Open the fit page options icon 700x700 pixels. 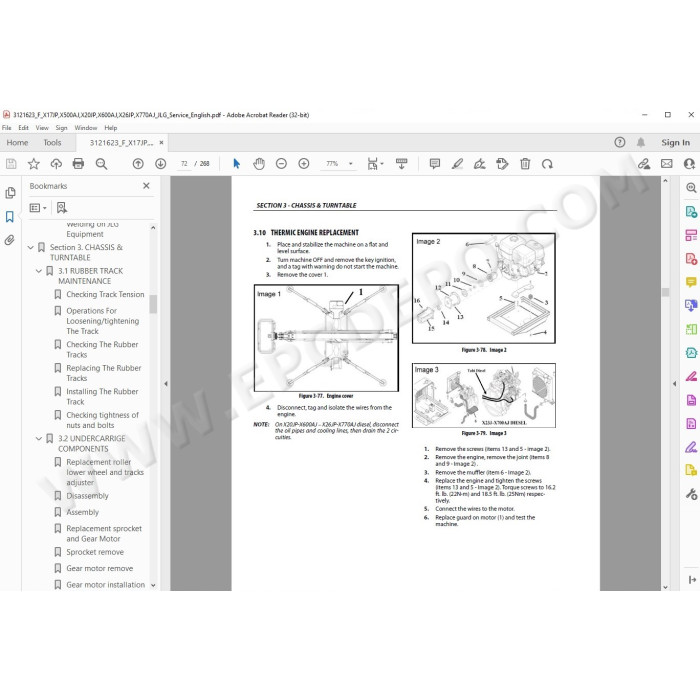point(375,164)
